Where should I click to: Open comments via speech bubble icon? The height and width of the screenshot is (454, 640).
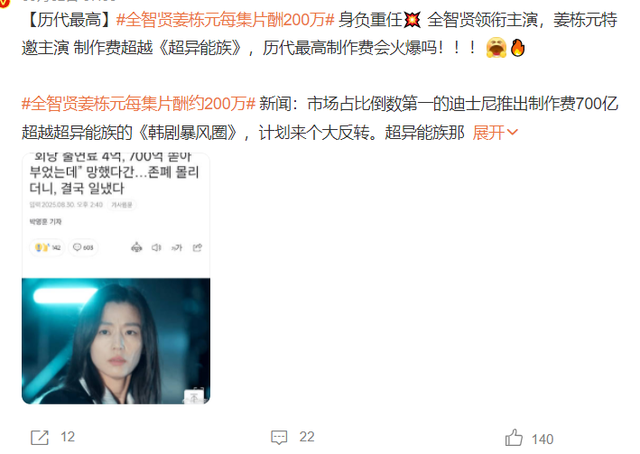coord(279,437)
